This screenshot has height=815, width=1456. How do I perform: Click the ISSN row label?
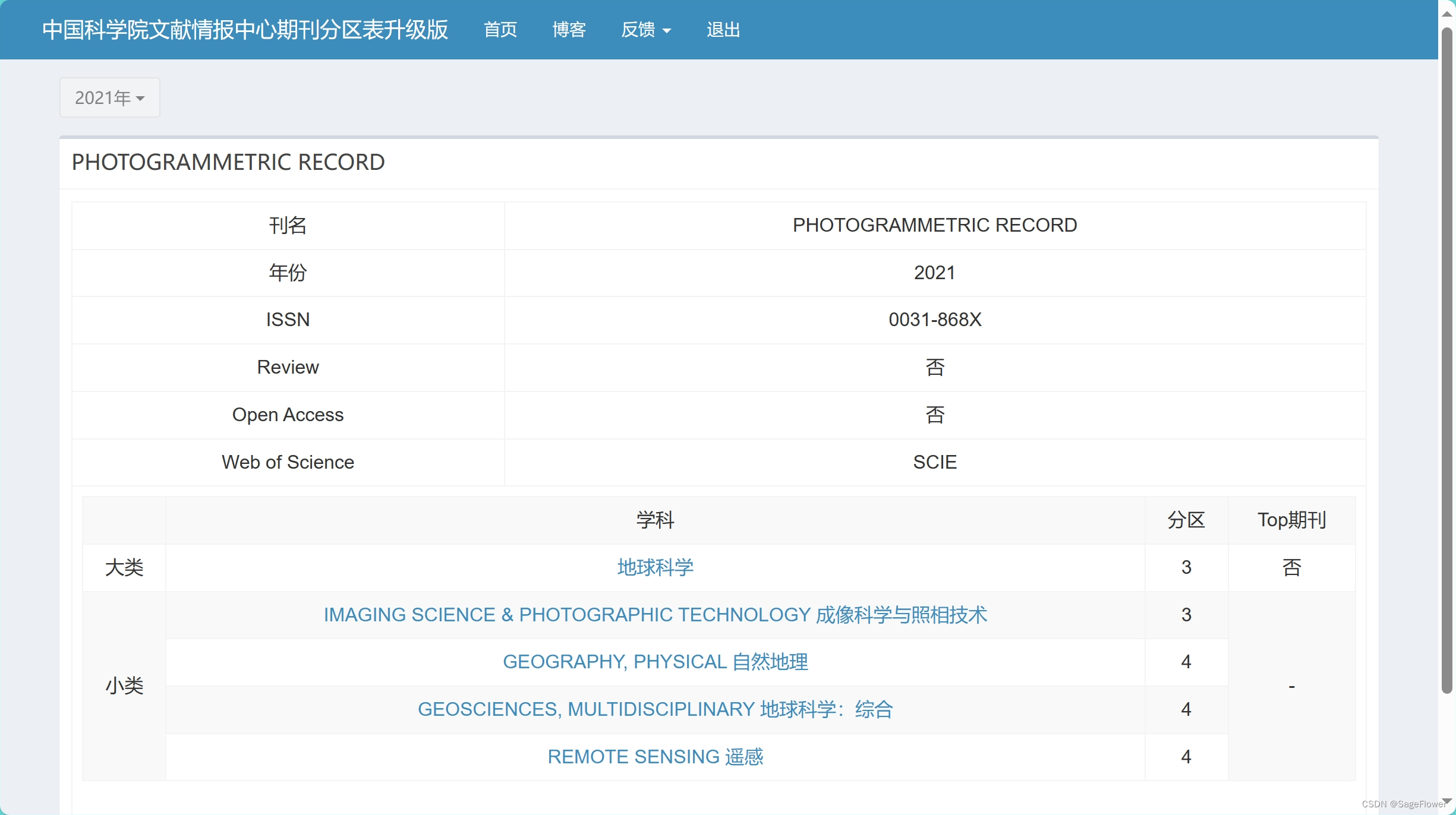pos(288,320)
